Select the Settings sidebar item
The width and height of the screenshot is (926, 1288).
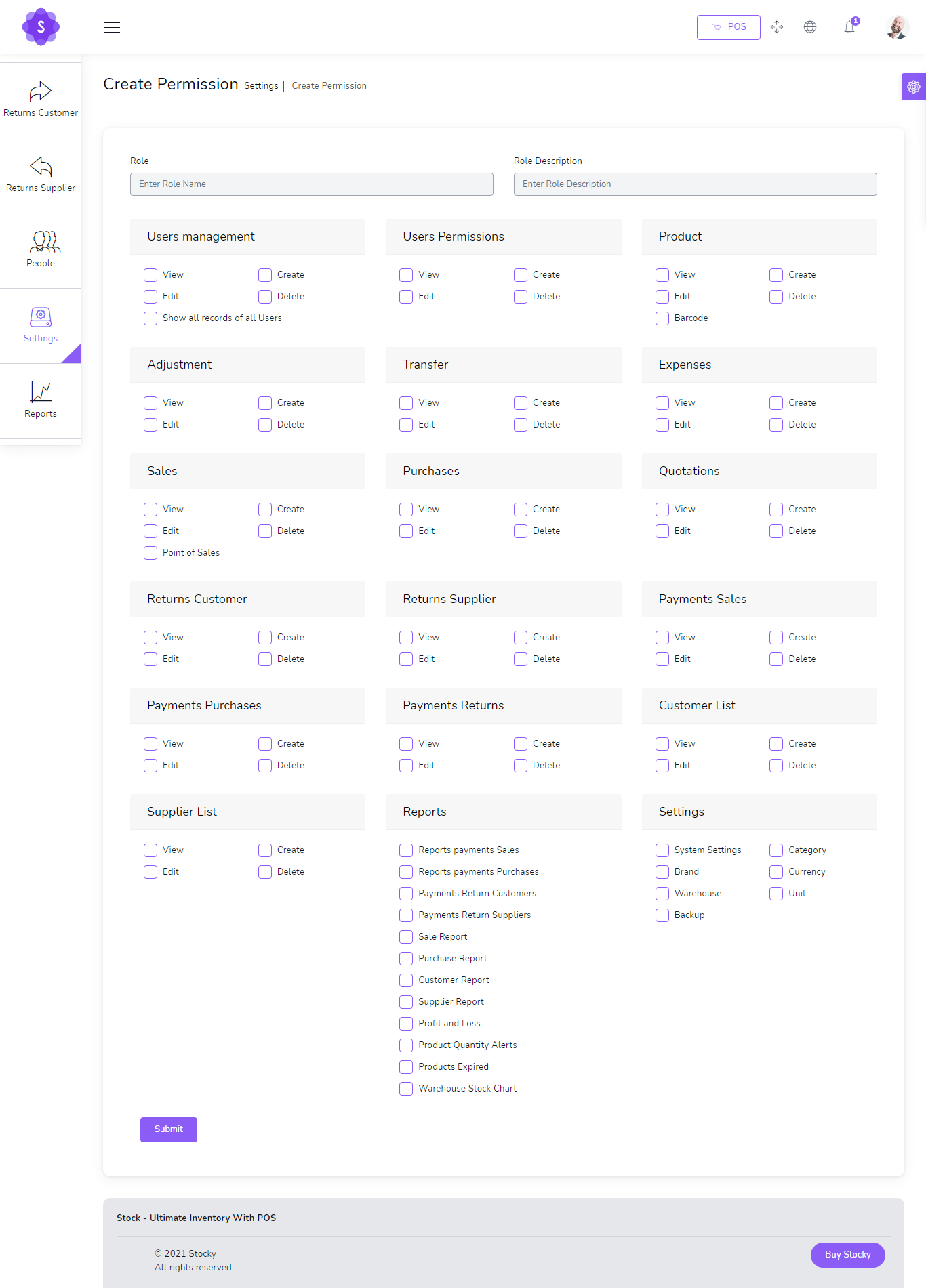pyautogui.click(x=41, y=325)
